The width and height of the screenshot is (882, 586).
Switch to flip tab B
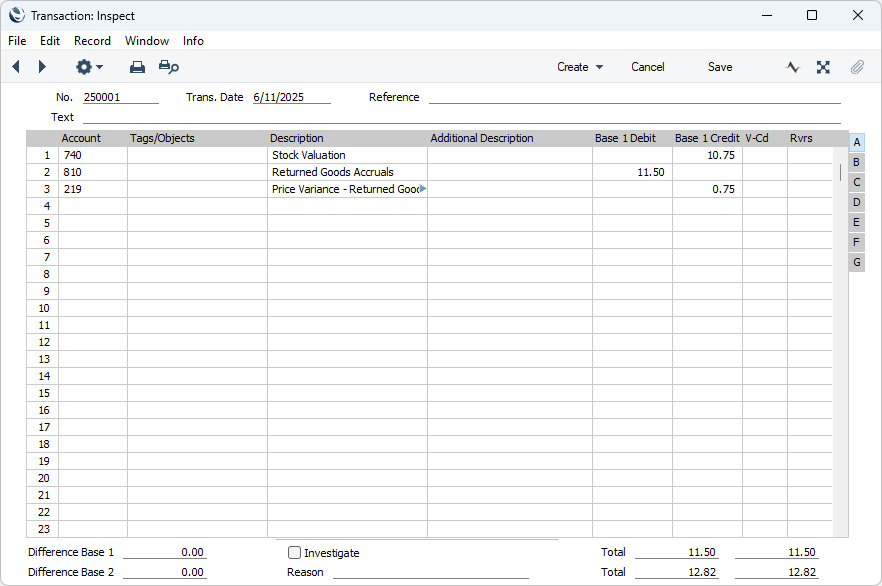[857, 162]
